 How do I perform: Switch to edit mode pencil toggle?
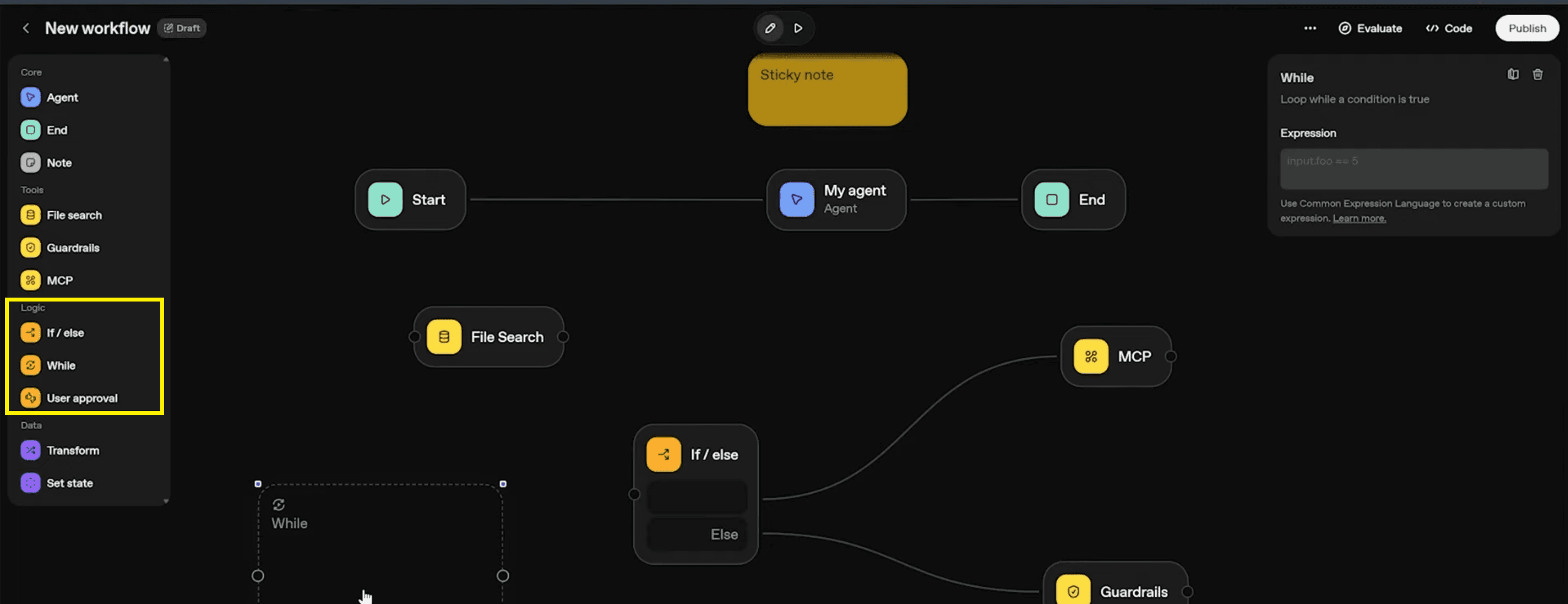770,28
